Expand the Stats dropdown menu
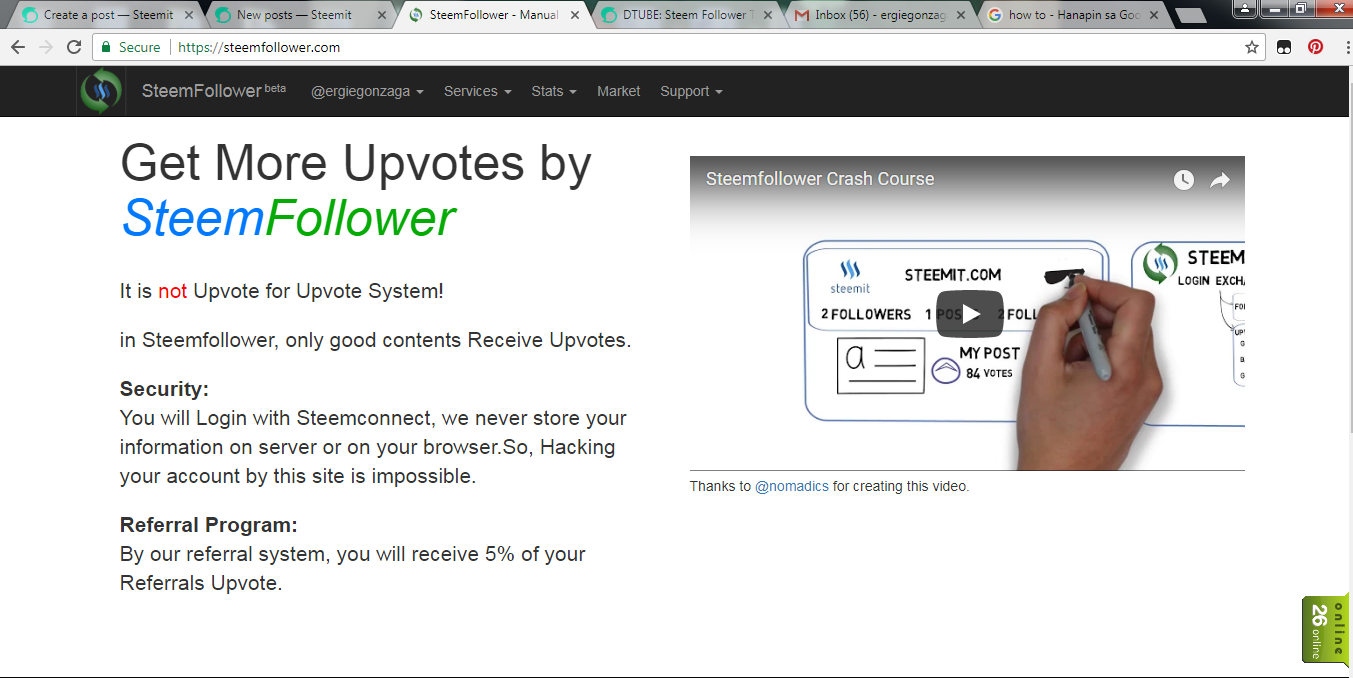Image resolution: width=1353 pixels, height=678 pixels. coord(554,91)
